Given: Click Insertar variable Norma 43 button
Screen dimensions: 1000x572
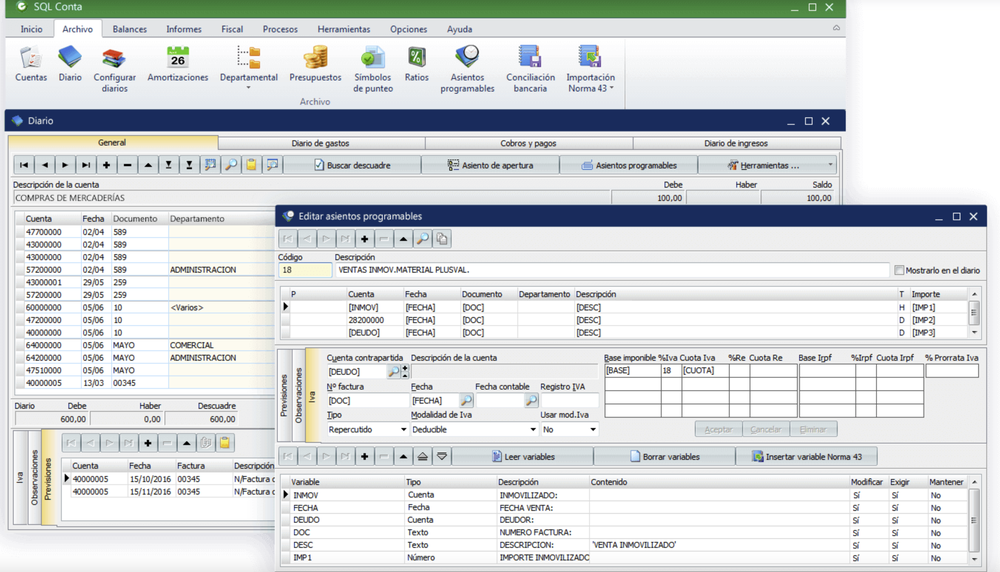Looking at the screenshot, I should [807, 457].
